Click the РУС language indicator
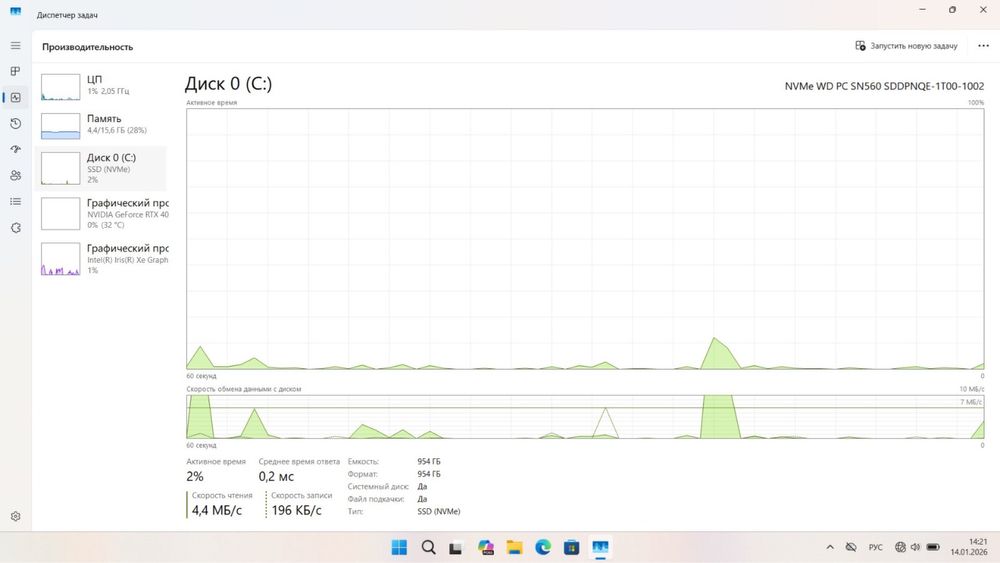The height and width of the screenshot is (563, 1000). pyautogui.click(x=876, y=547)
